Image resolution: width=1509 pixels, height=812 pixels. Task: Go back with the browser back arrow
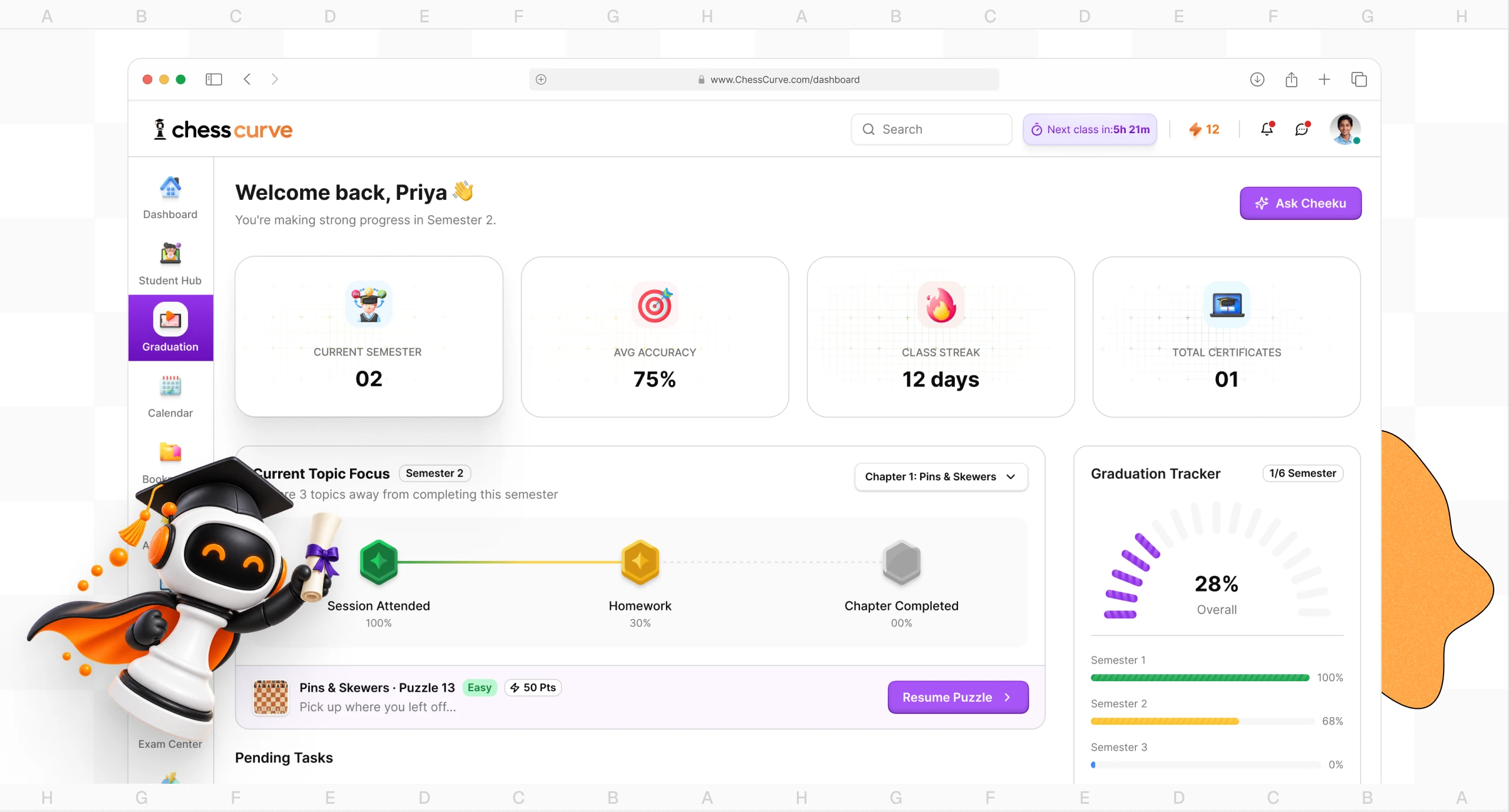click(x=247, y=79)
